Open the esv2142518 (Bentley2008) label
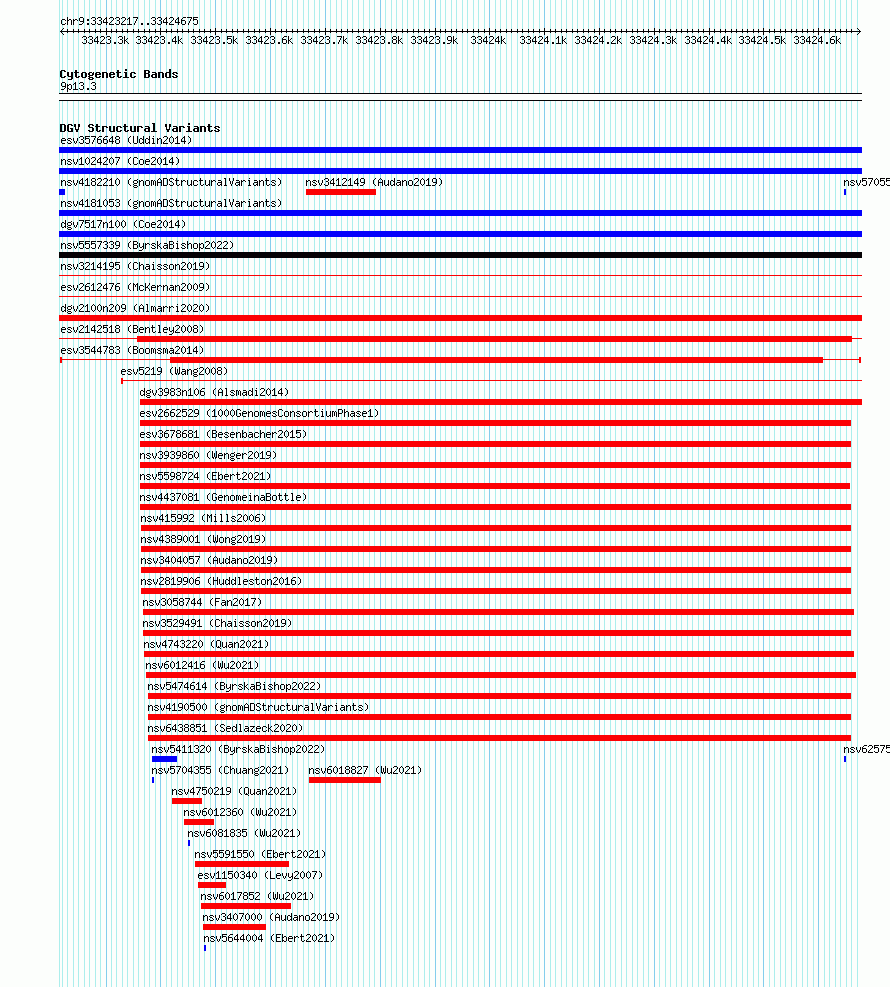This screenshot has width=890, height=987. click(132, 329)
